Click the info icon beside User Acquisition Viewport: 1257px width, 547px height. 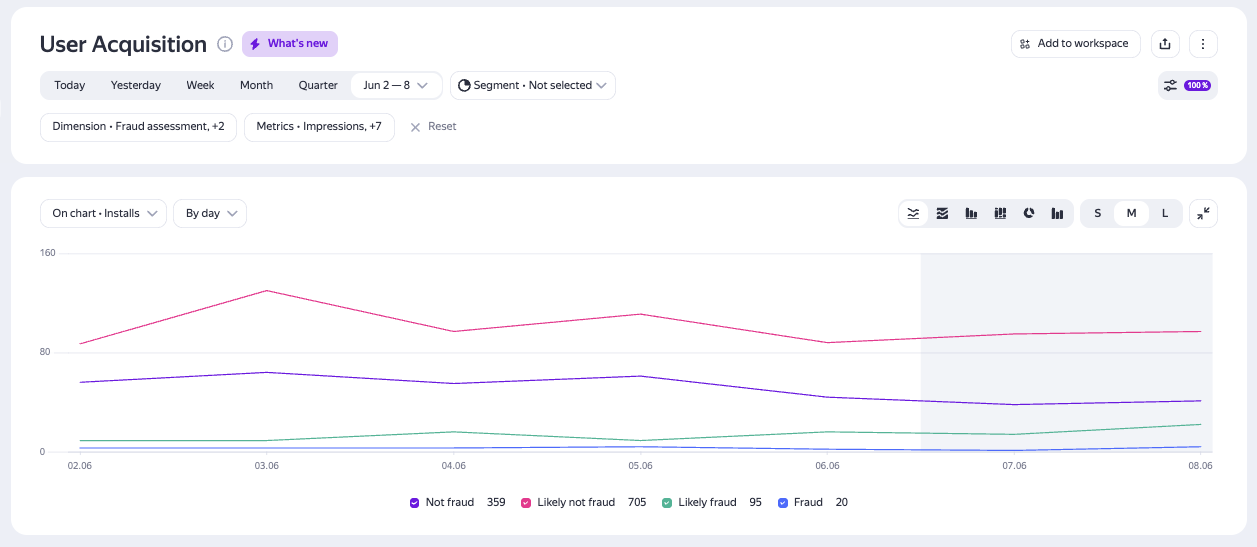(x=225, y=44)
